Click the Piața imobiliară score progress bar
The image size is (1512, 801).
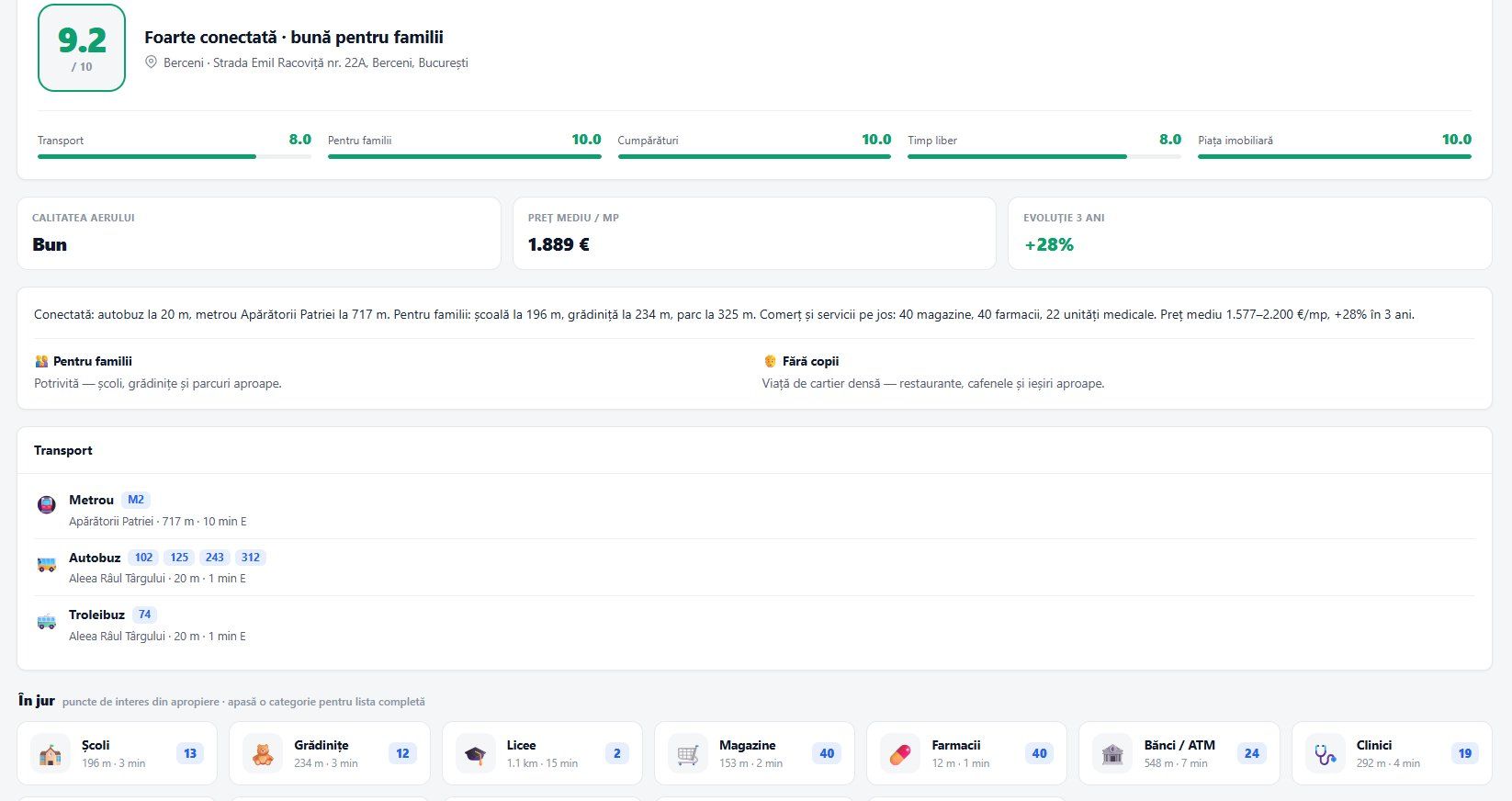click(1335, 157)
